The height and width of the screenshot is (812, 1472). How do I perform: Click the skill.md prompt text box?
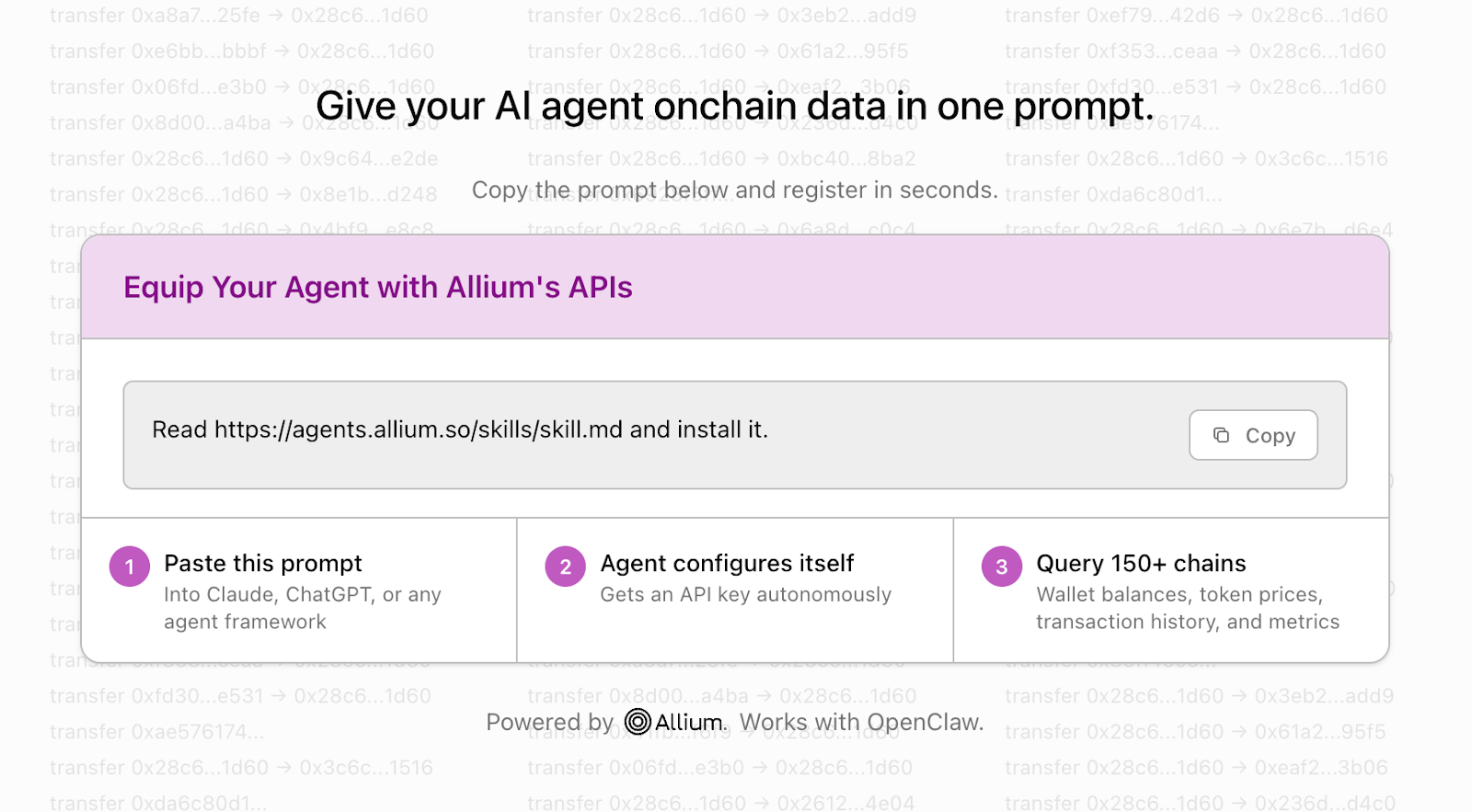click(x=644, y=434)
